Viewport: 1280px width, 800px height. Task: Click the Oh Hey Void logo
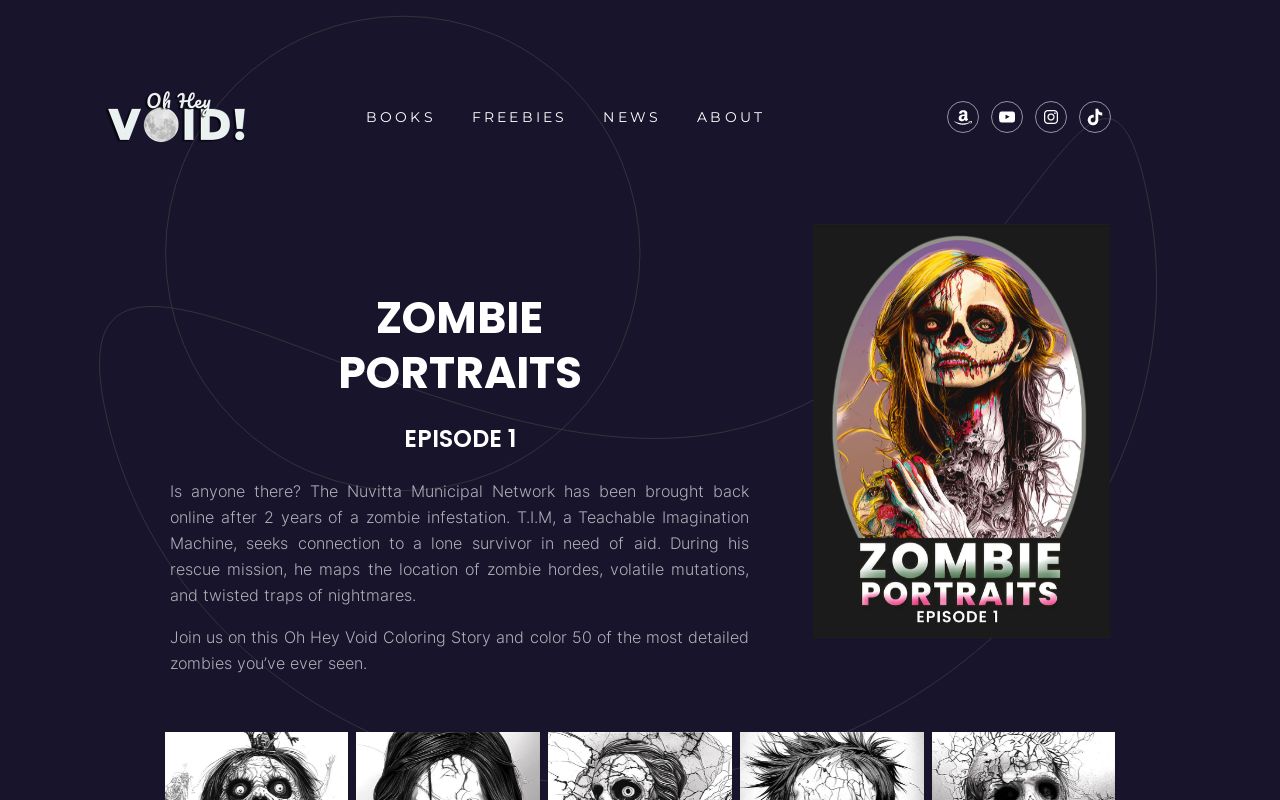[176, 116]
